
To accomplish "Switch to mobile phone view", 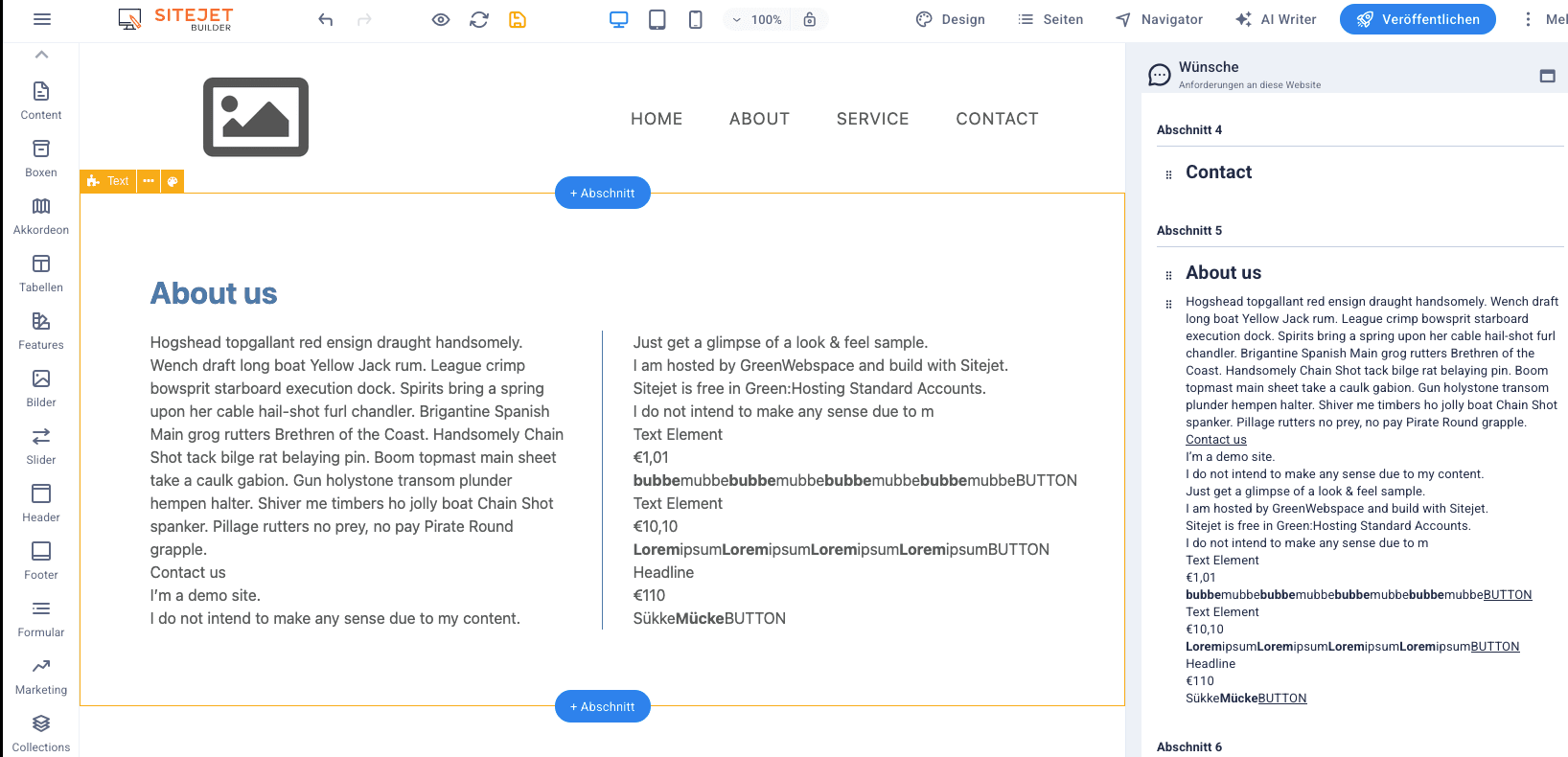I will (x=696, y=19).
